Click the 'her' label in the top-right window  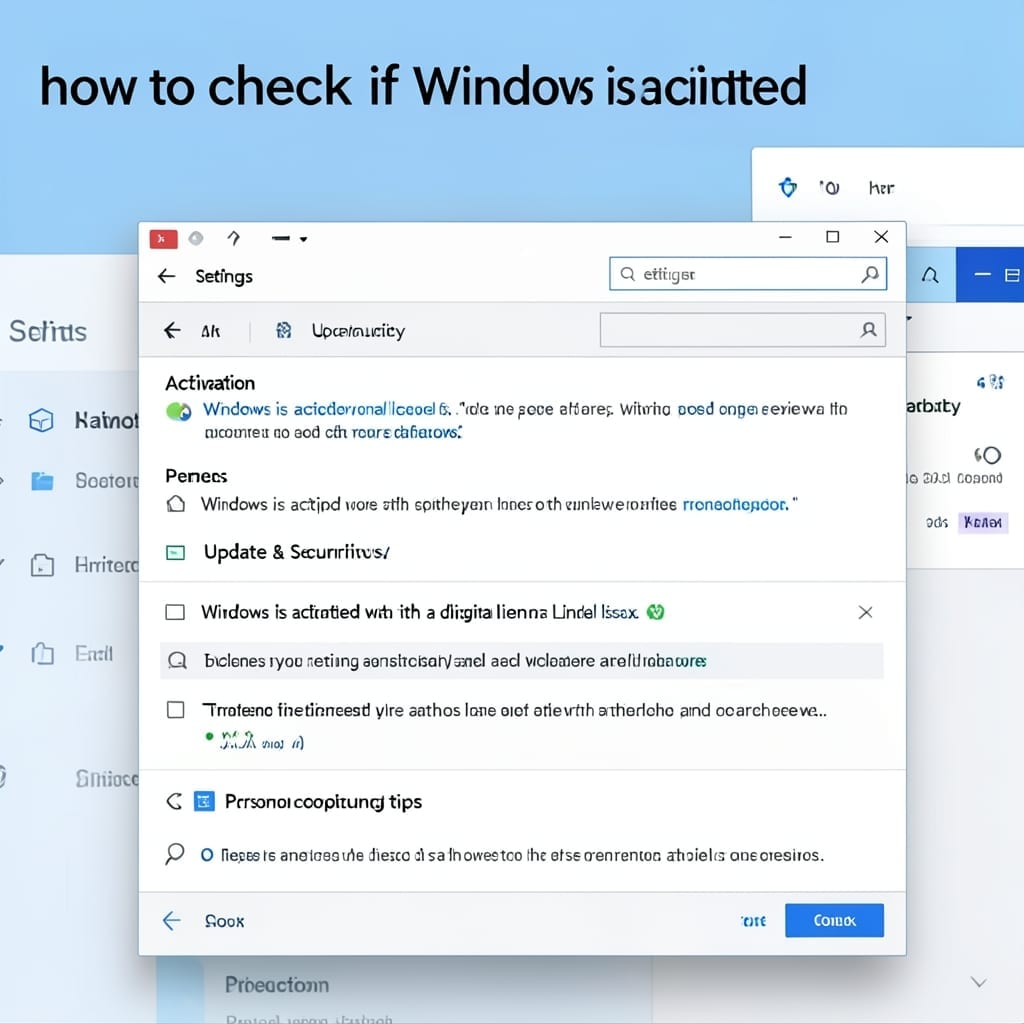pos(881,189)
